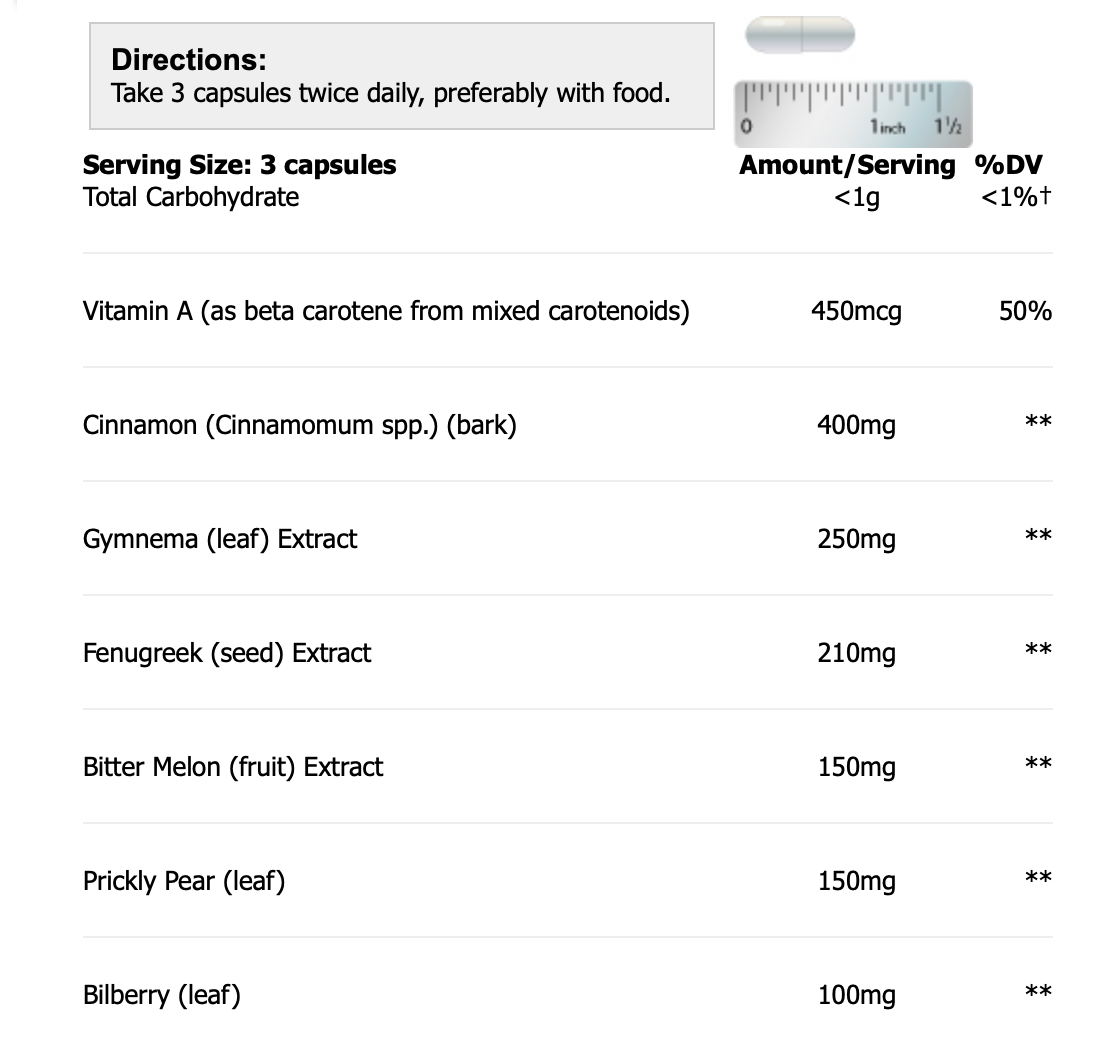Click the Directions heading in gray box

[189, 60]
